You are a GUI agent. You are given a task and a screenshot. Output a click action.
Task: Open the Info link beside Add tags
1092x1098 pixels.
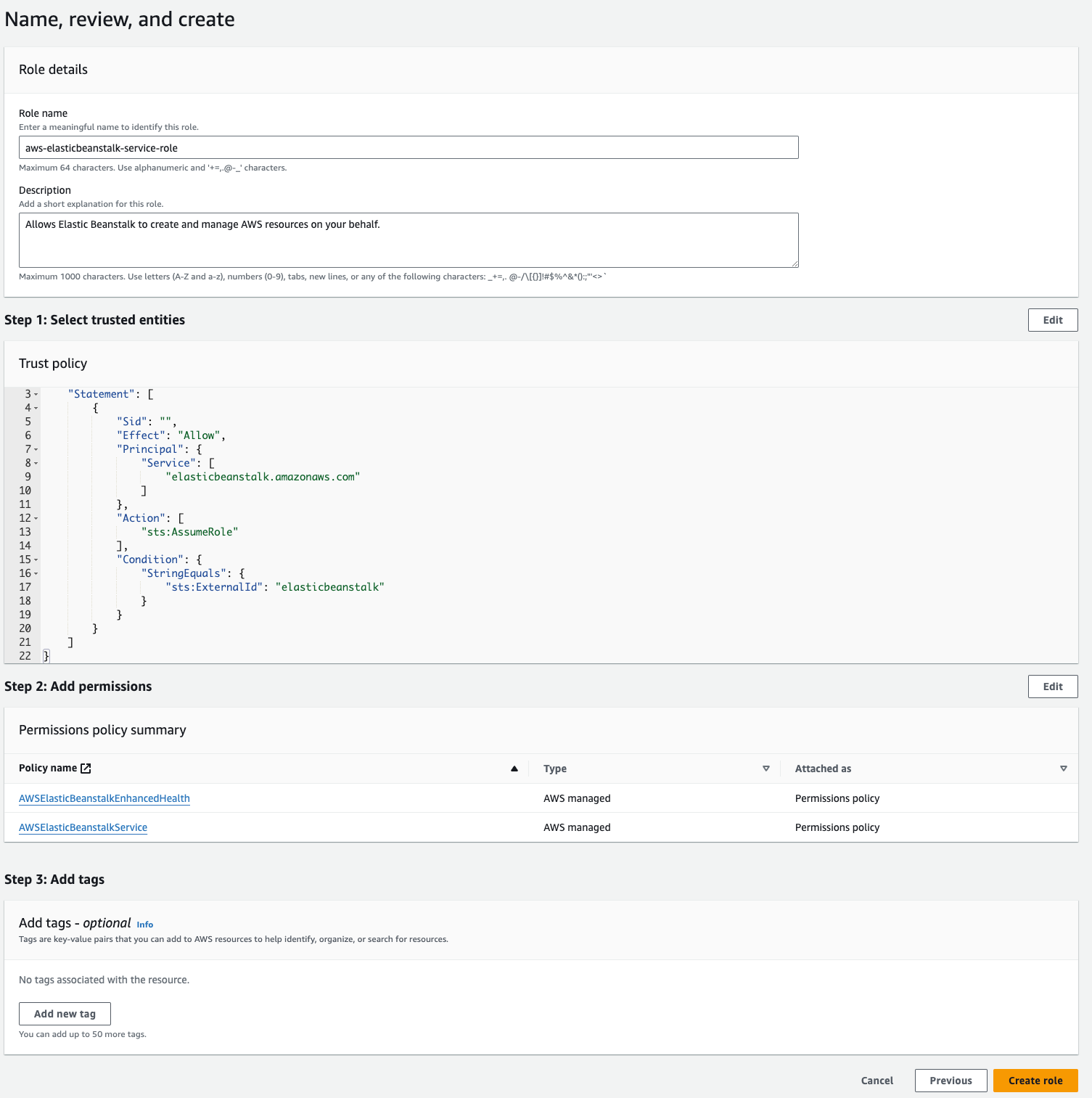tap(145, 925)
